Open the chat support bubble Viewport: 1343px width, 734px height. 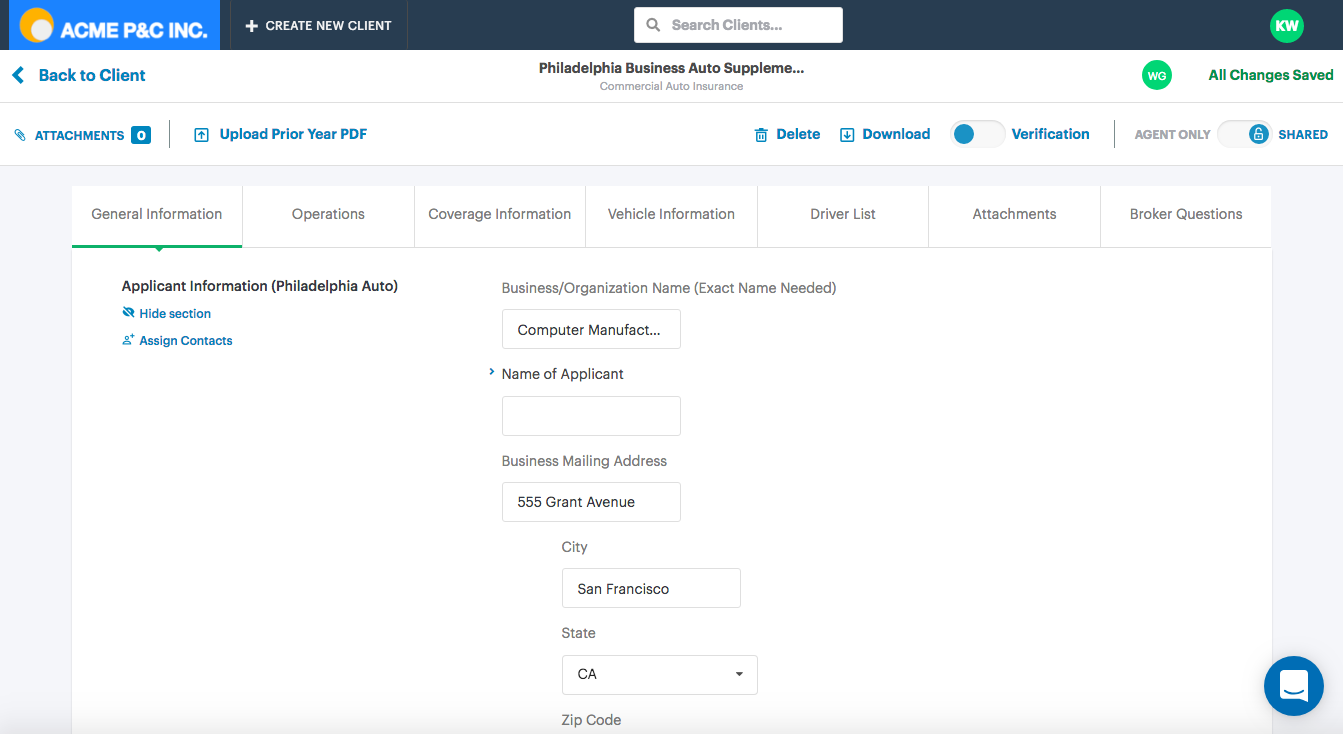coord(1293,686)
